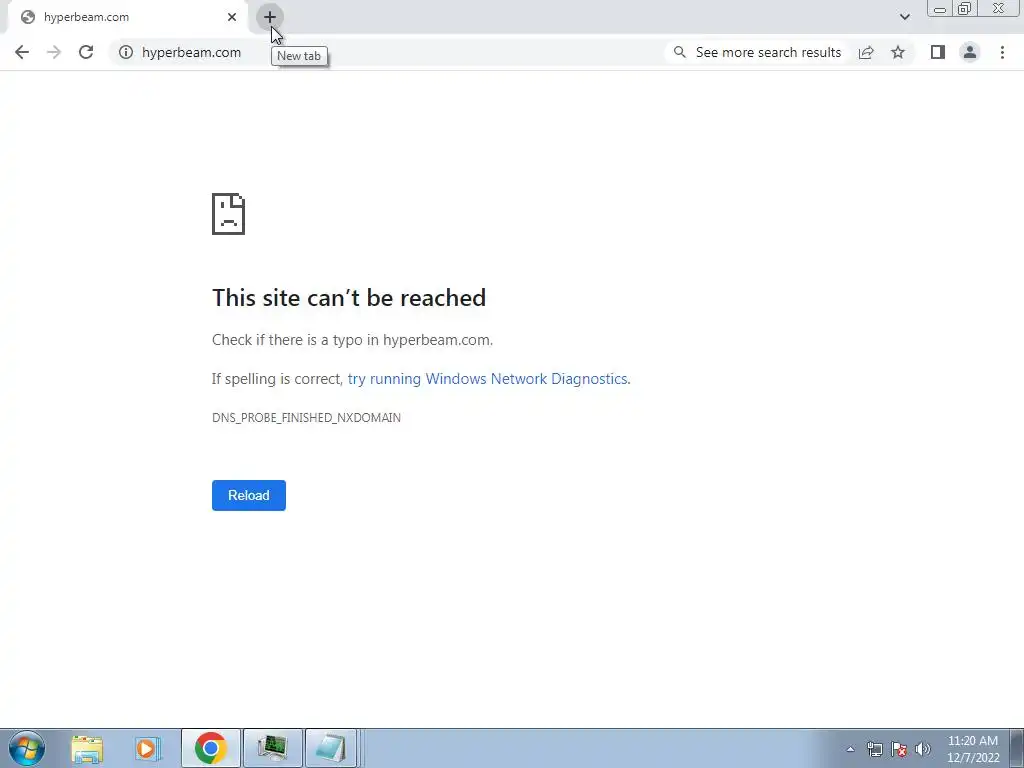Image resolution: width=1024 pixels, height=768 pixels.
Task: Open the monitor app taskbar icon
Action: (x=272, y=748)
